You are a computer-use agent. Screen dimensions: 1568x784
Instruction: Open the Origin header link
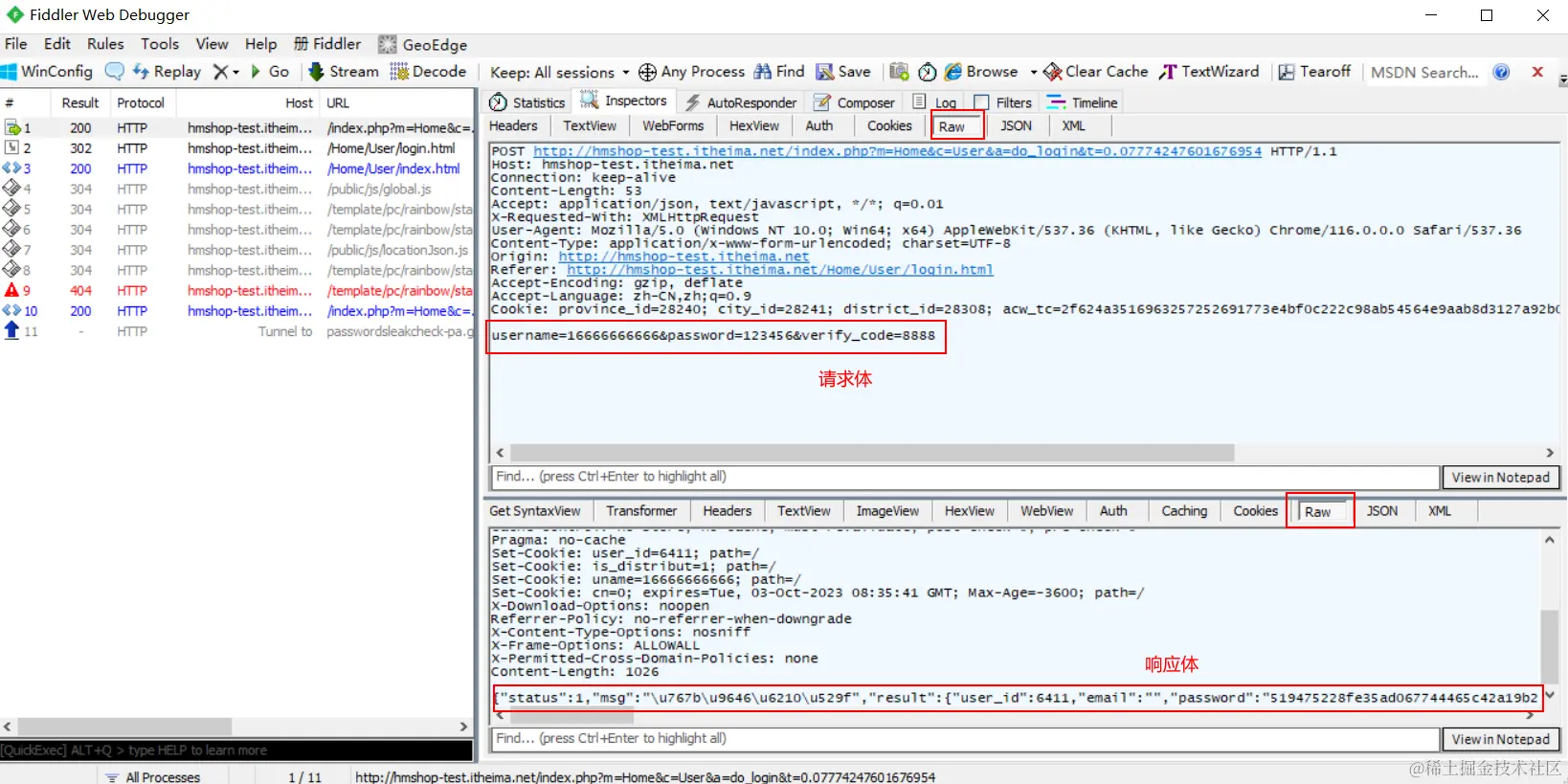pyautogui.click(x=683, y=257)
